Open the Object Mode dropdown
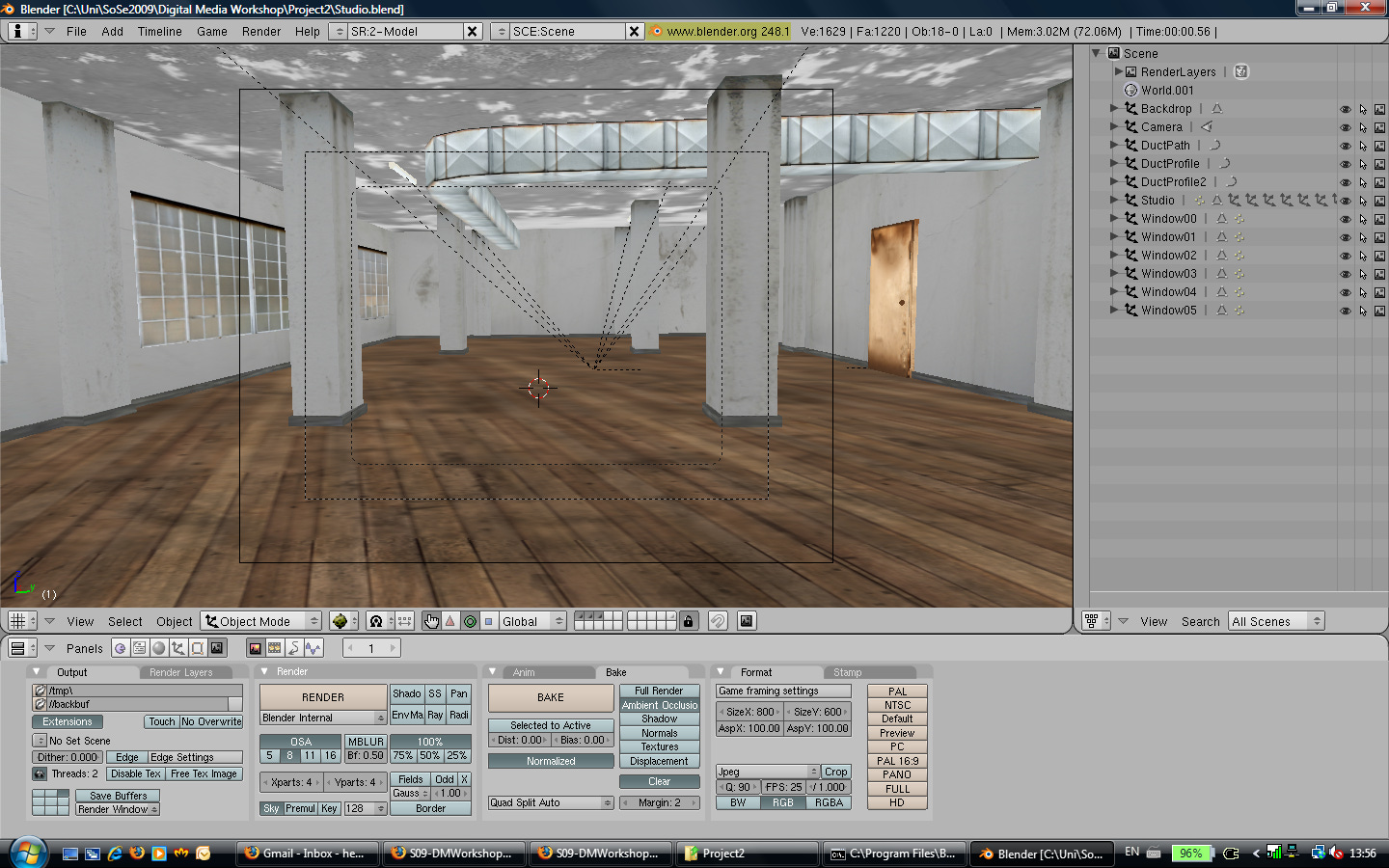Image resolution: width=1389 pixels, height=868 pixels. (x=260, y=621)
